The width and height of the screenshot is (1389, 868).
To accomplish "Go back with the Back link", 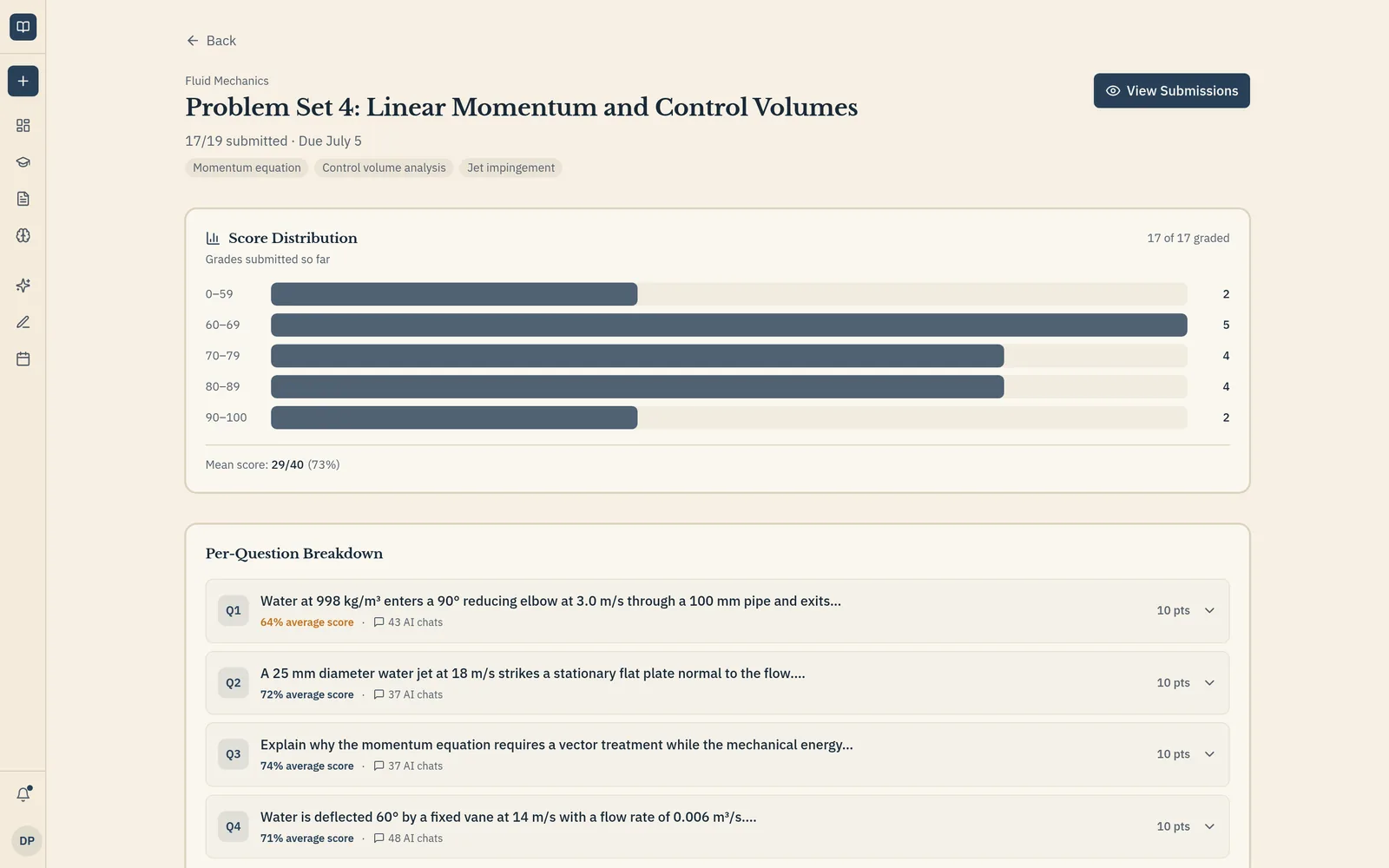I will point(211,41).
